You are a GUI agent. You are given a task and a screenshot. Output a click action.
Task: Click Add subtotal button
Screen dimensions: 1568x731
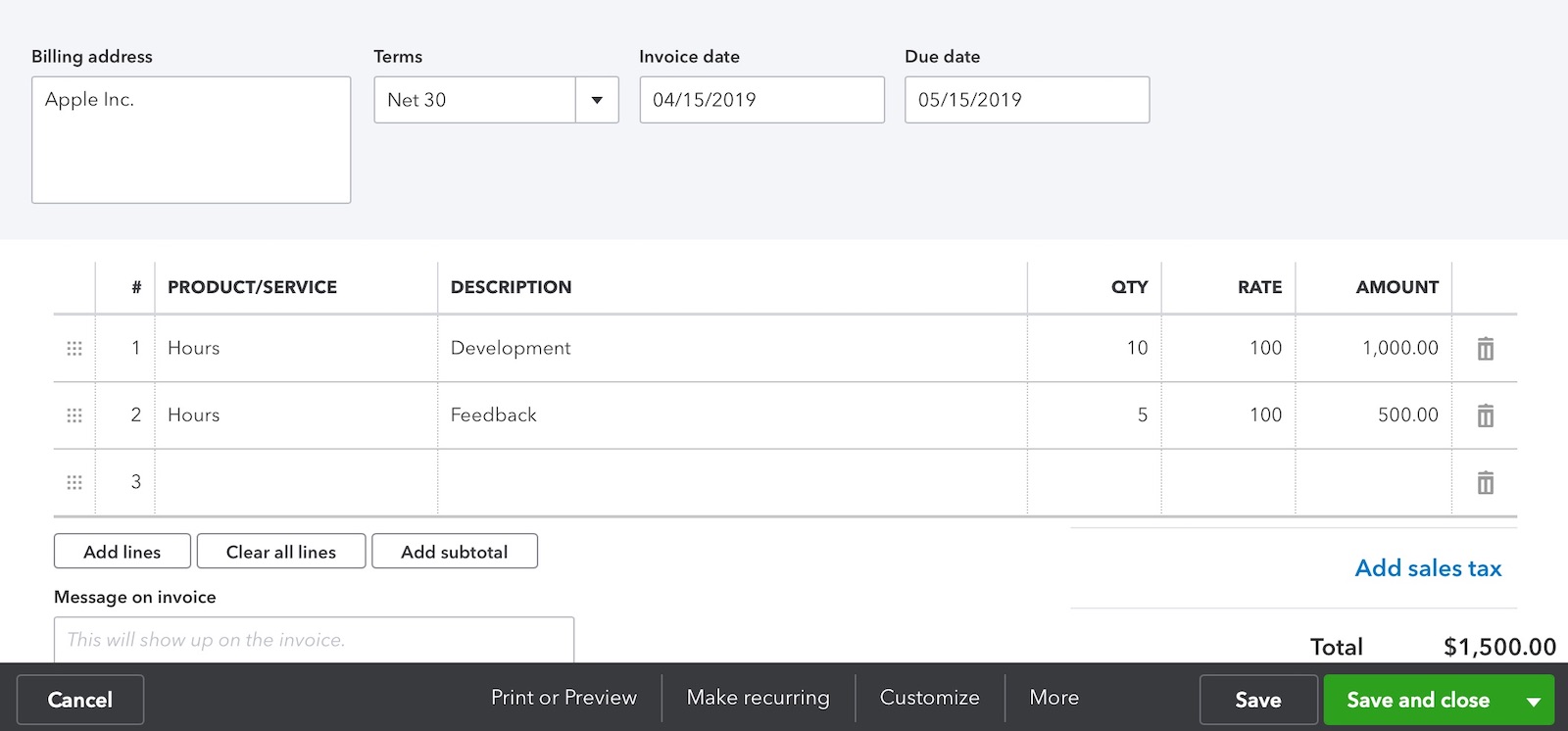[455, 552]
